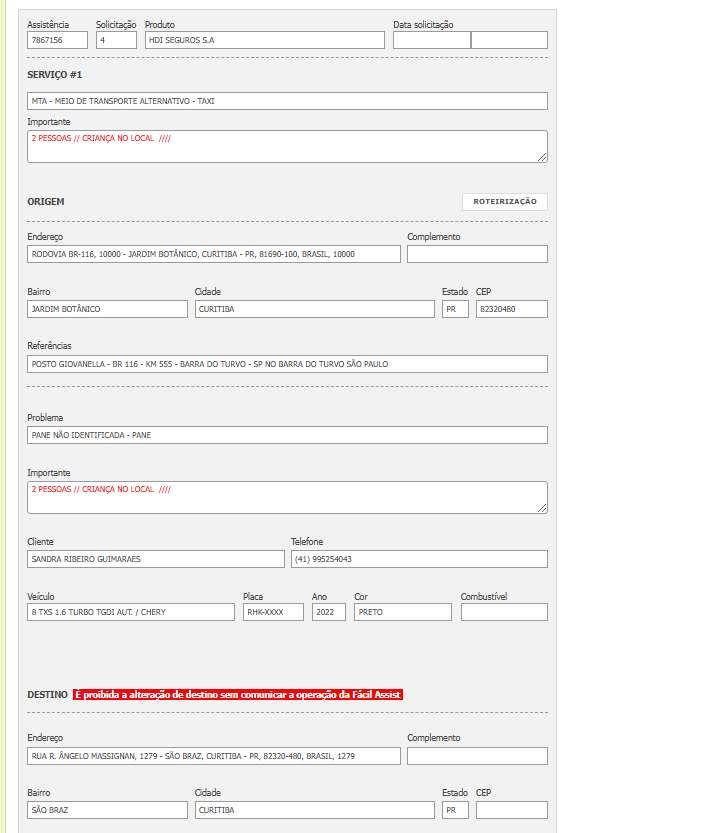The width and height of the screenshot is (715, 833).
Task: Click the SERVIÇO #1 heading
Action: [x=55, y=75]
